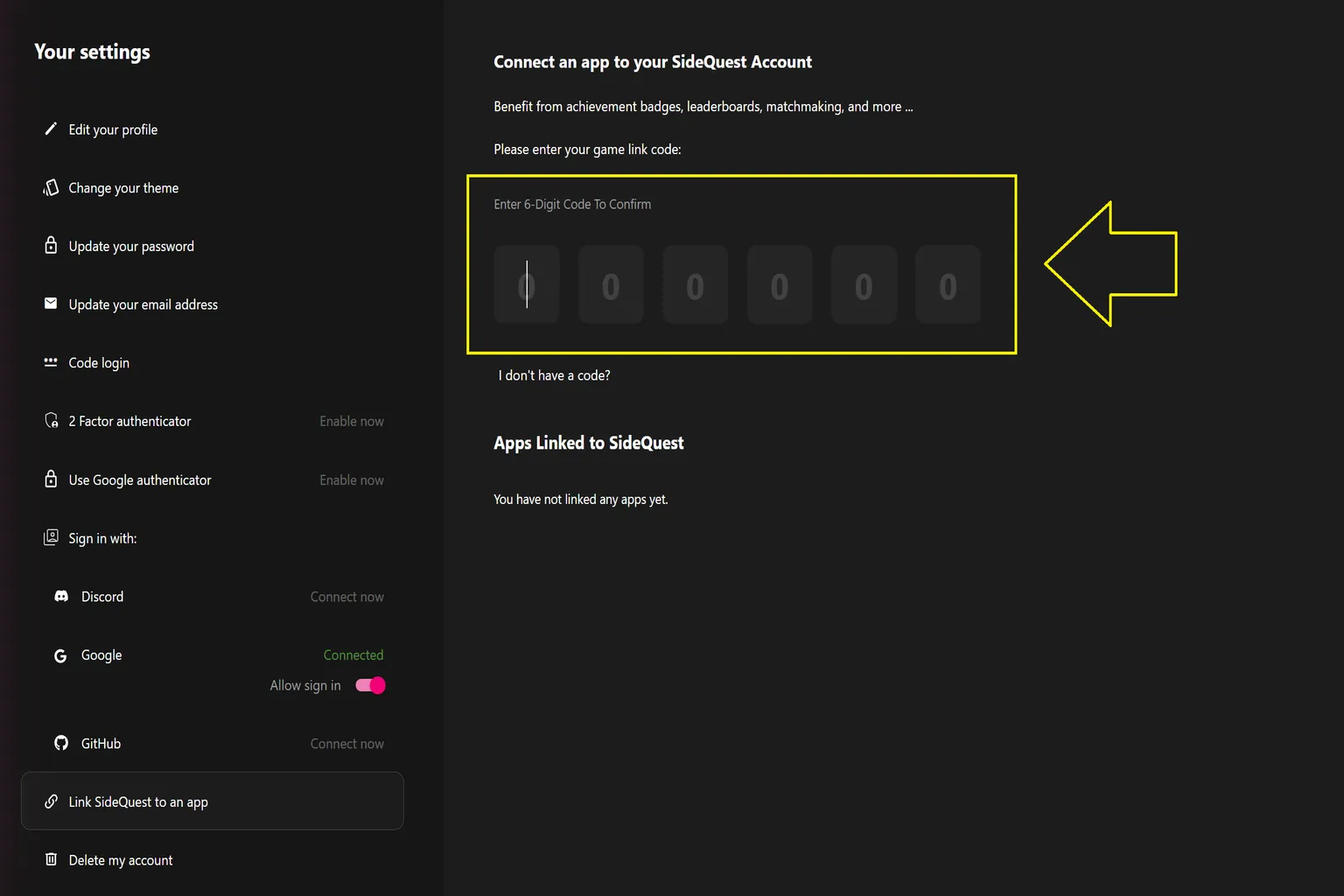Image resolution: width=1344 pixels, height=896 pixels.
Task: Click Connect now next to GitHub
Action: point(347,744)
